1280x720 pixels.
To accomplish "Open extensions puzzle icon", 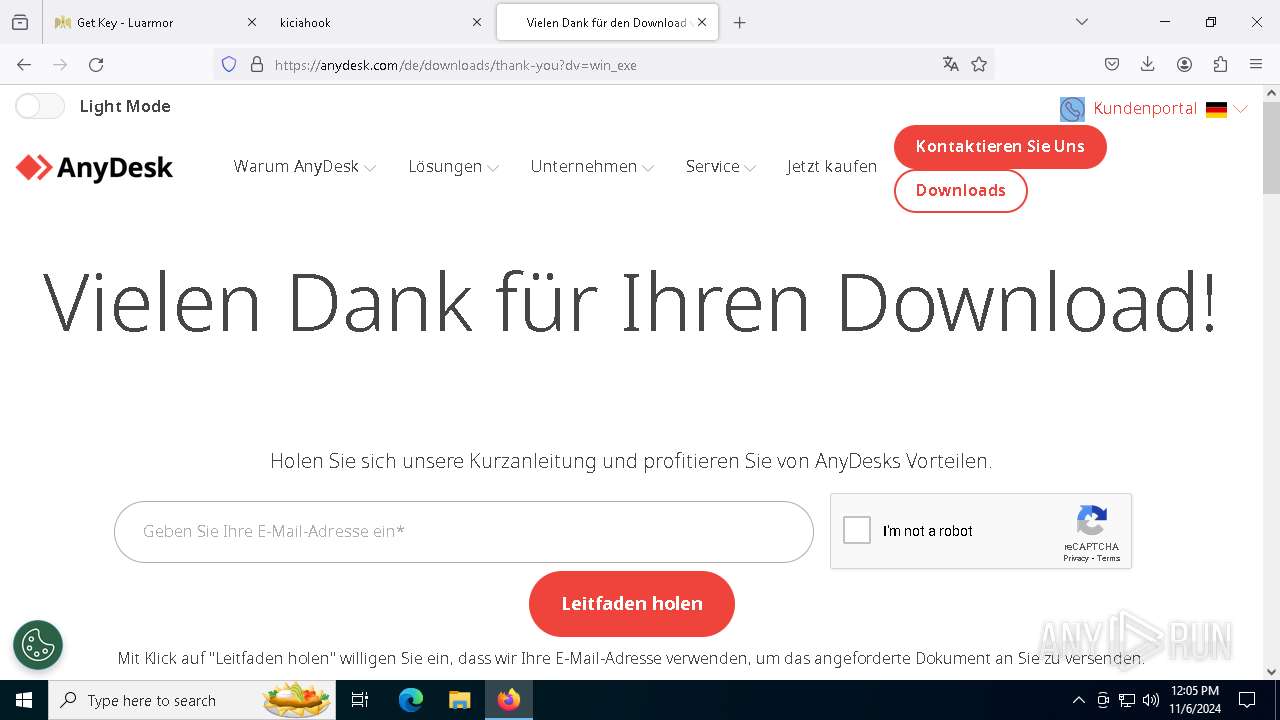I will [x=1220, y=64].
